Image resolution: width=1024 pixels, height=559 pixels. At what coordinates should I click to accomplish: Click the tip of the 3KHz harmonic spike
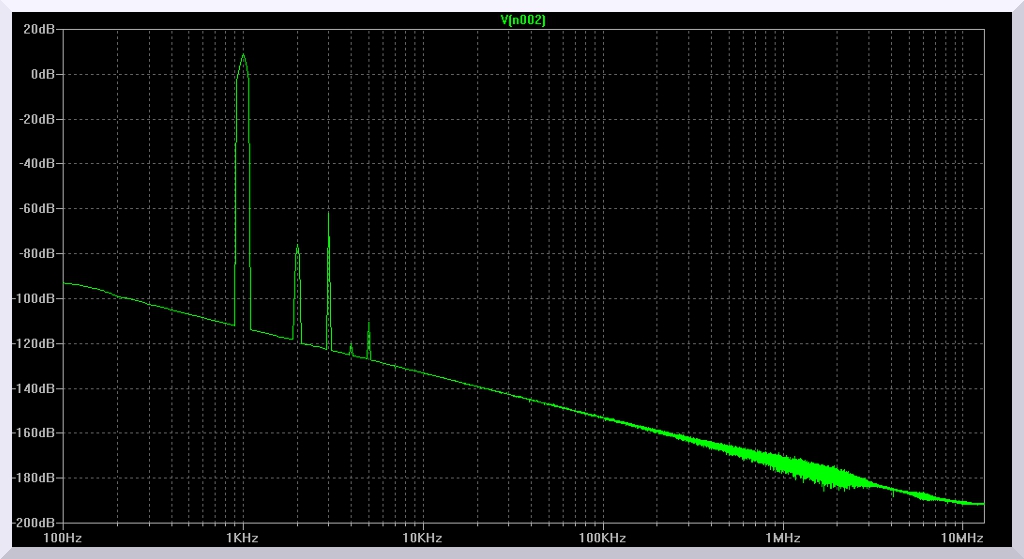click(328, 213)
